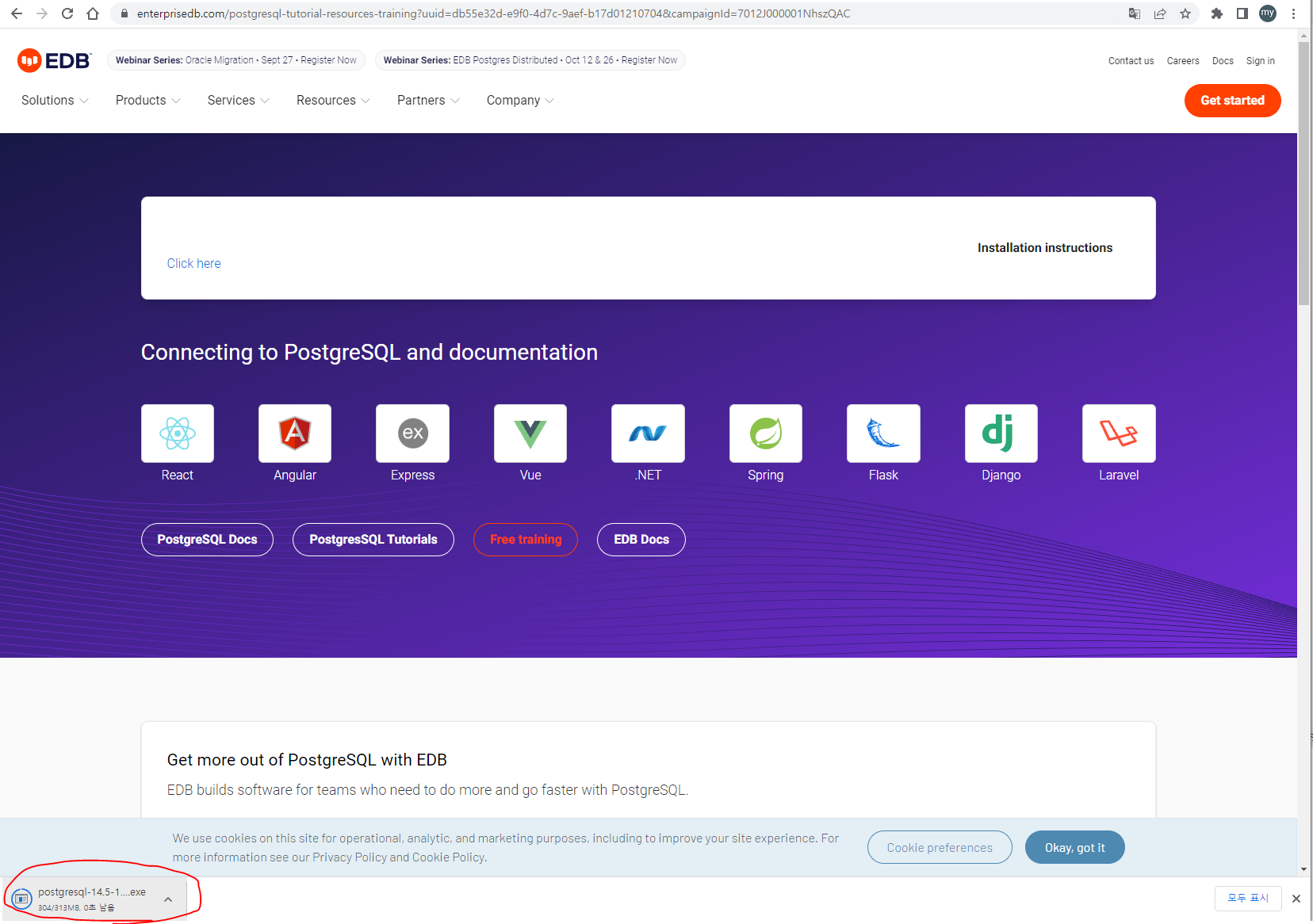Open the Careers link
The image size is (1313, 924).
tap(1183, 61)
